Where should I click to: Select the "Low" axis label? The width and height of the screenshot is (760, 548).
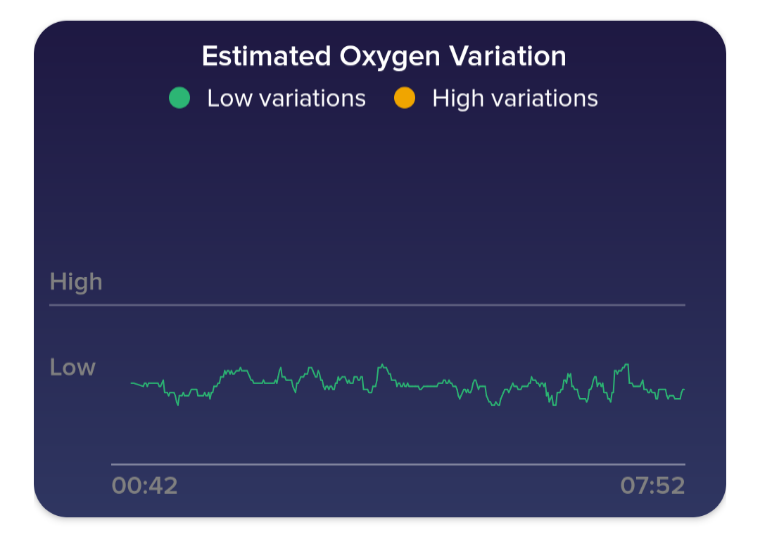pos(73,367)
